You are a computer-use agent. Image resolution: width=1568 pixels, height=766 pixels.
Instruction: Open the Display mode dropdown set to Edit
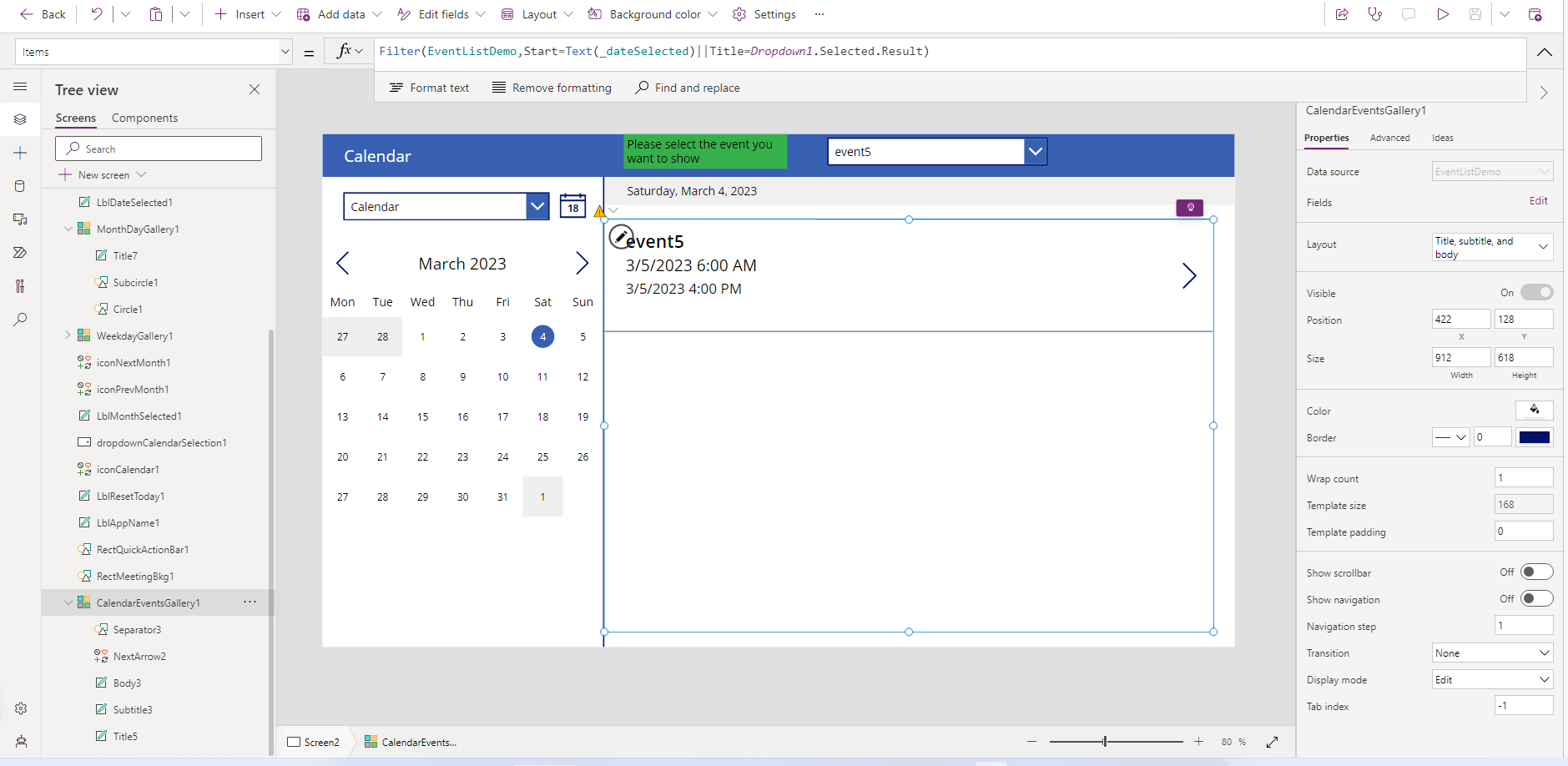click(1492, 679)
